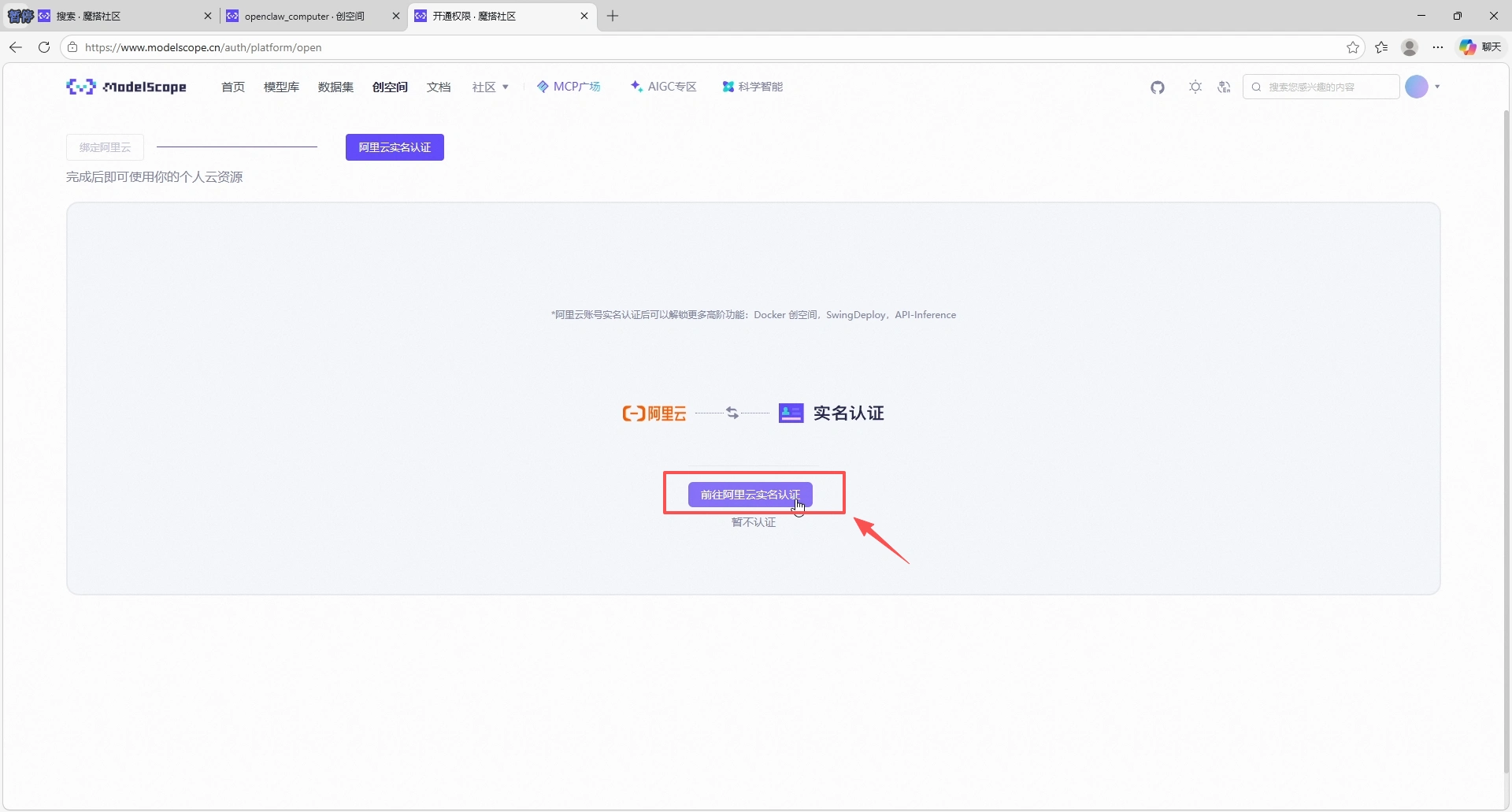This screenshot has height=812, width=1512.
Task: Expand the avatar dropdown arrow
Action: point(1437,87)
